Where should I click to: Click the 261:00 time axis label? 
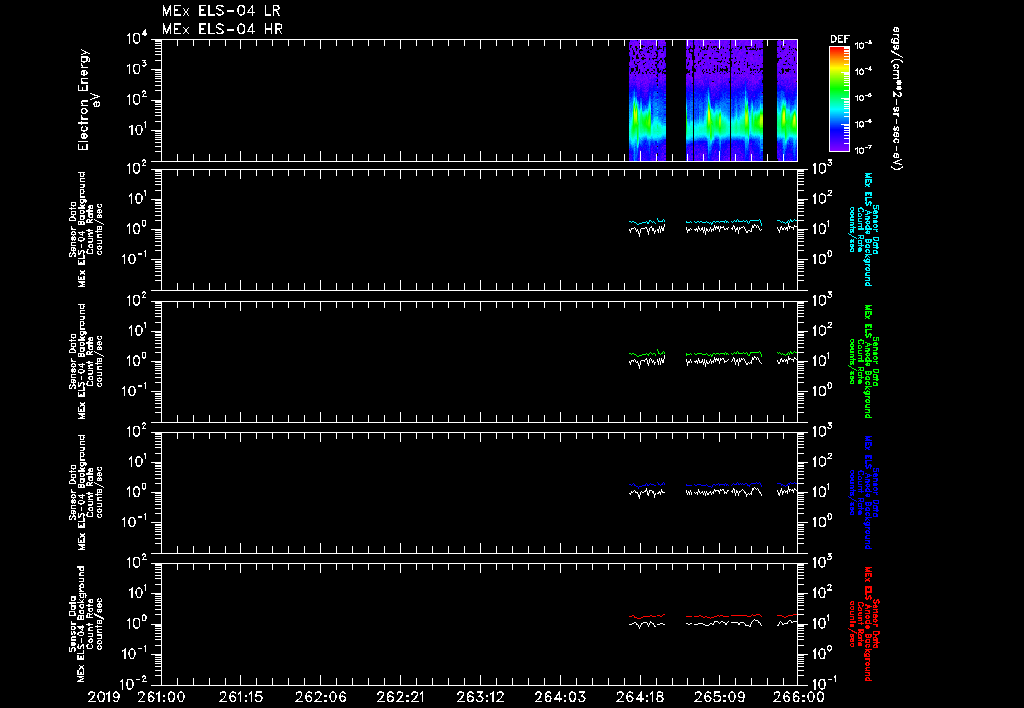[161, 698]
